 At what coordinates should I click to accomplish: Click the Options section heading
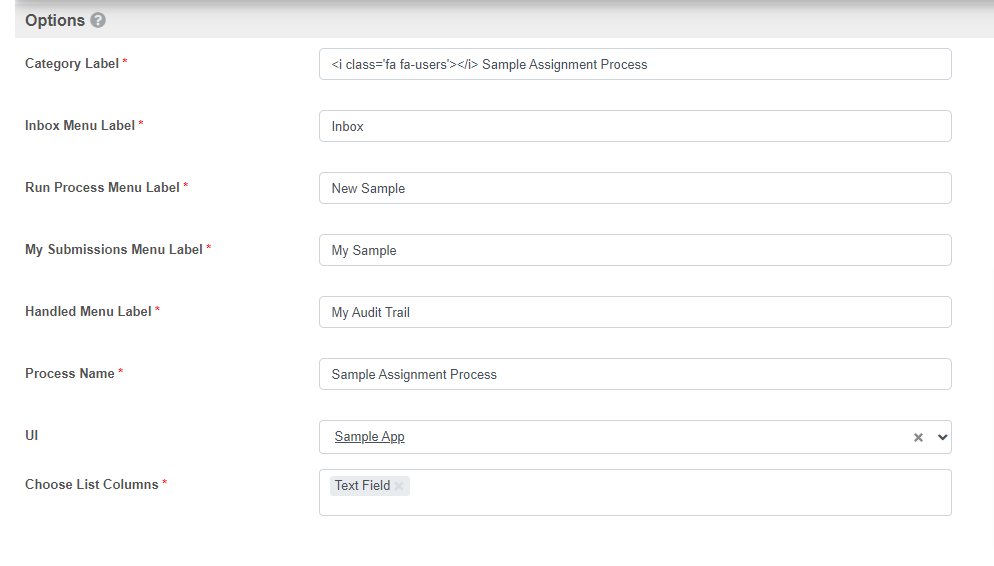(x=55, y=20)
